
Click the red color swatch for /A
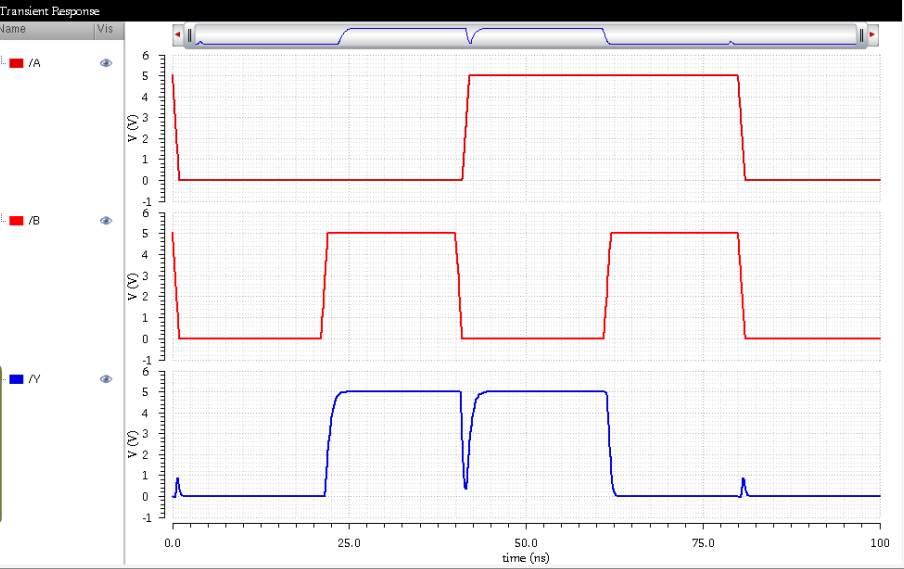coord(16,63)
